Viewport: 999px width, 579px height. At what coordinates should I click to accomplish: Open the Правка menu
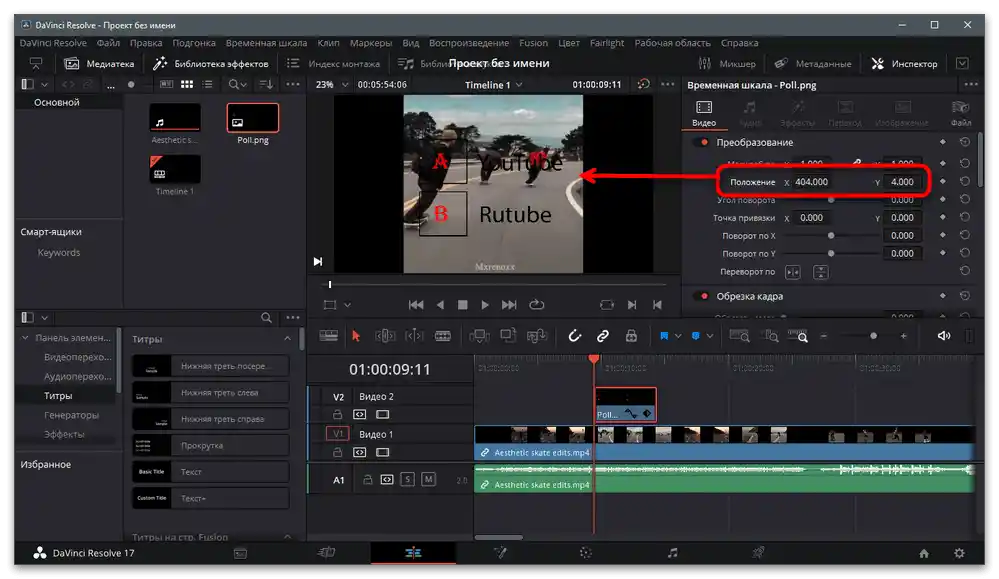pyautogui.click(x=146, y=43)
